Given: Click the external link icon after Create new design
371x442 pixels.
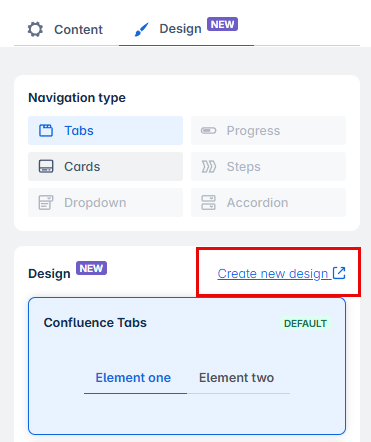Looking at the screenshot, I should [x=339, y=273].
